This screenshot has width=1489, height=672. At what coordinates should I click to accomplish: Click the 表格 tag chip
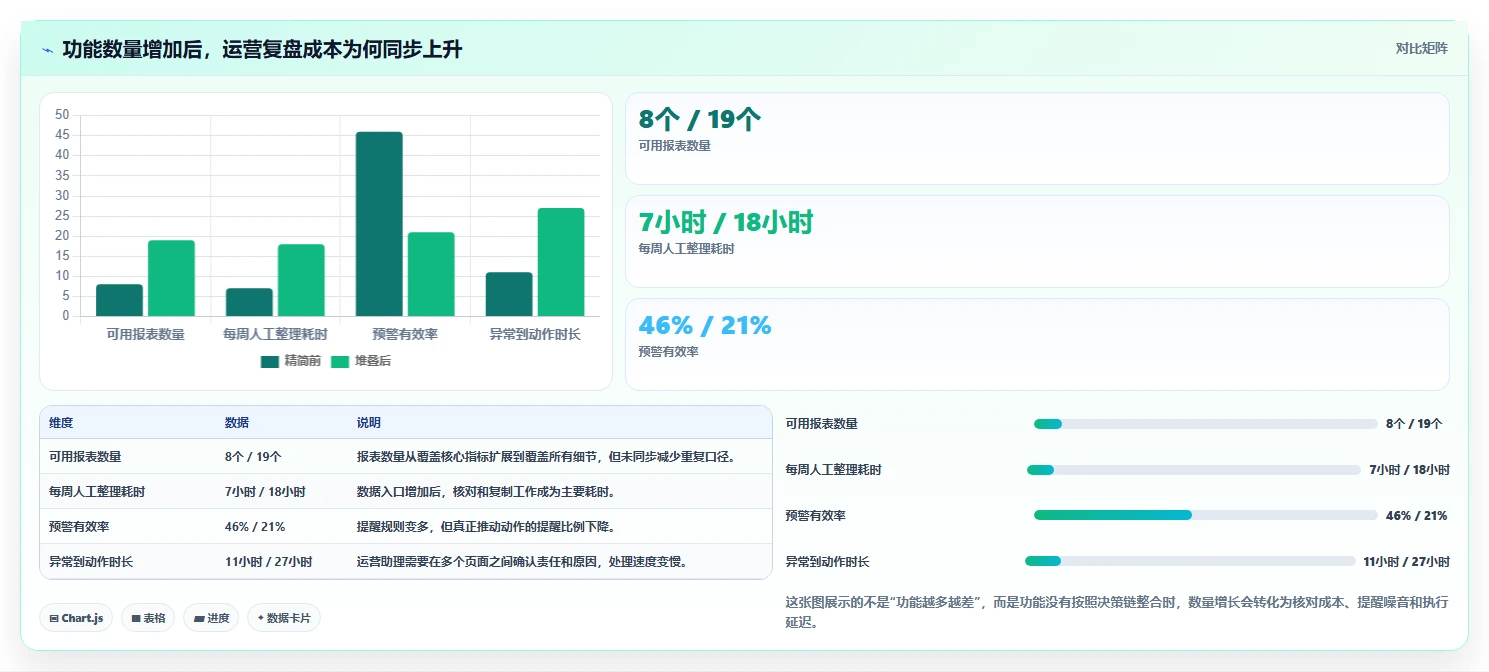148,618
